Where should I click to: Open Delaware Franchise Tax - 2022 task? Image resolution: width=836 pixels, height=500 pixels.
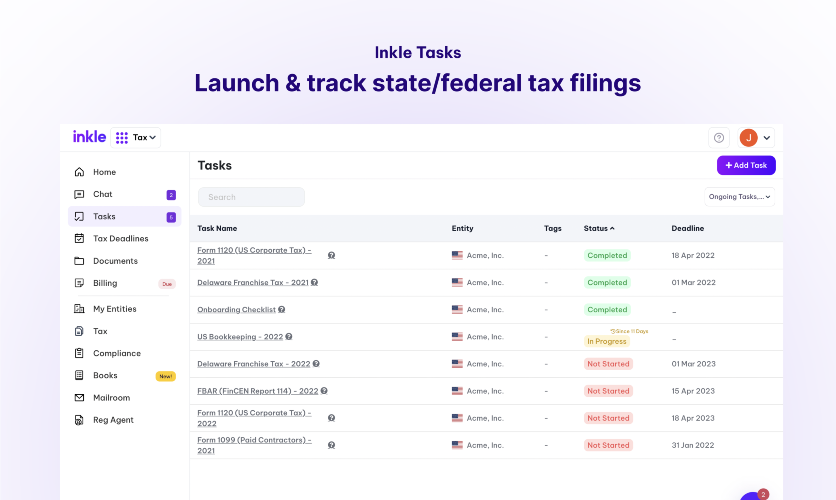(x=253, y=364)
